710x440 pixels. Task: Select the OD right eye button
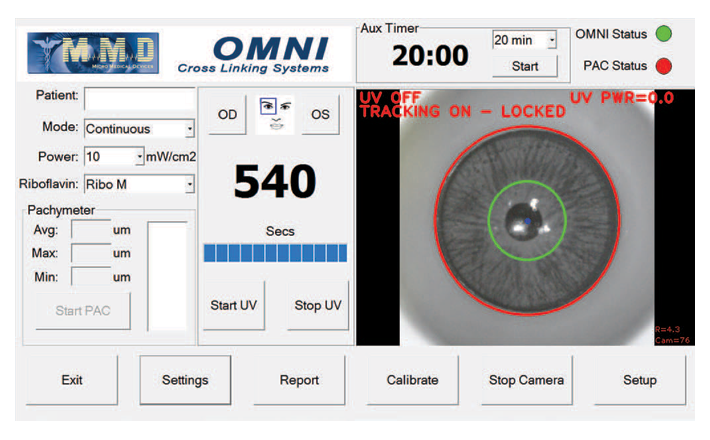pyautogui.click(x=228, y=115)
